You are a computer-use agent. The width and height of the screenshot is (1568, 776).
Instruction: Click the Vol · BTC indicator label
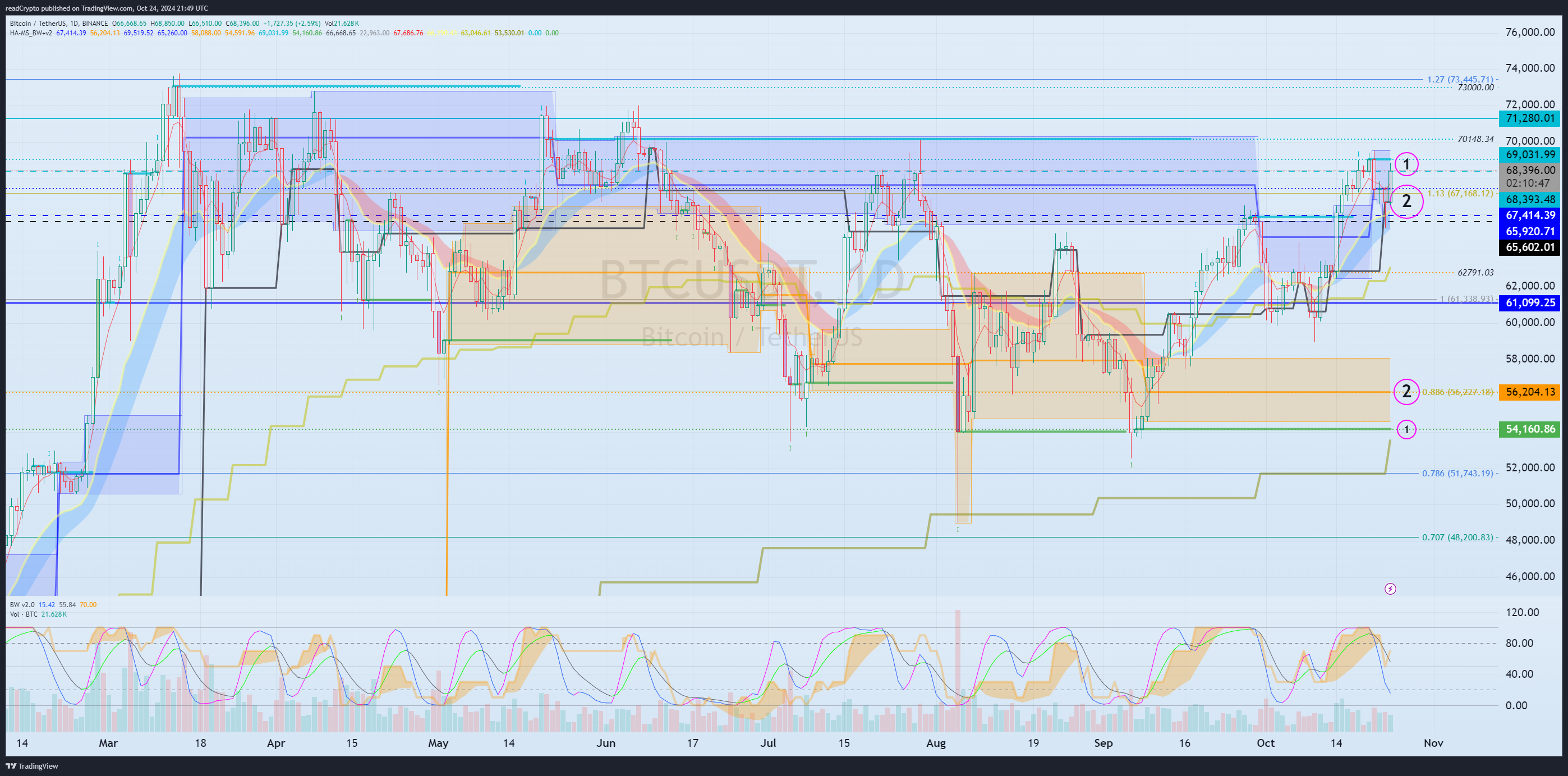[x=24, y=614]
